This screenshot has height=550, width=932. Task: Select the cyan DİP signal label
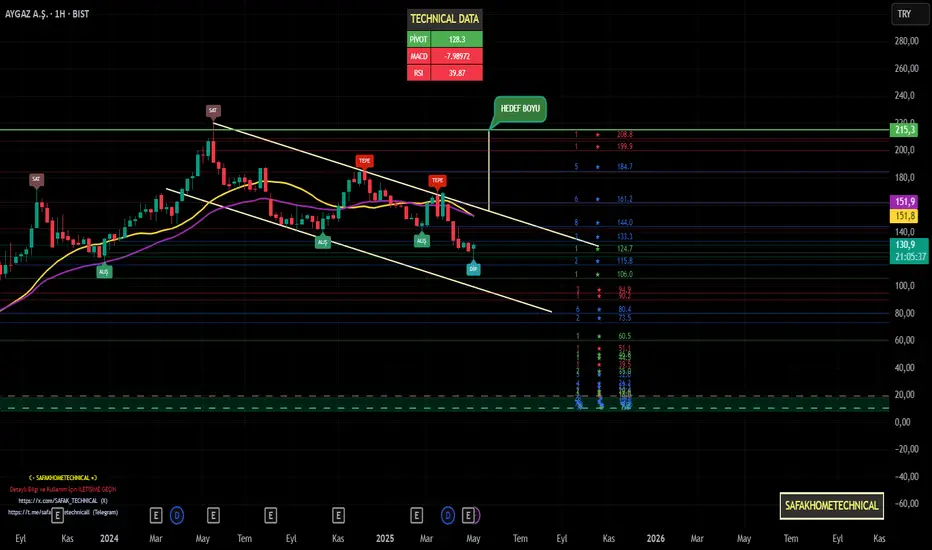click(473, 269)
